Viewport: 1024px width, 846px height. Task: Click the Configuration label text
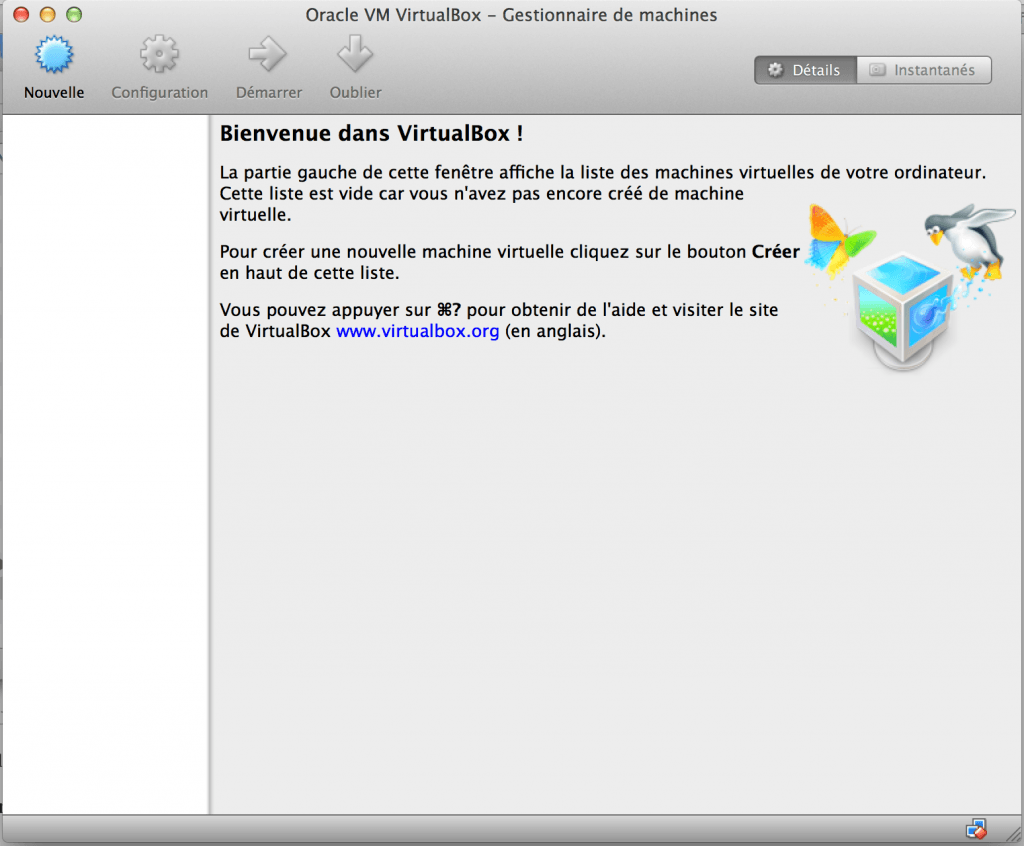point(159,92)
